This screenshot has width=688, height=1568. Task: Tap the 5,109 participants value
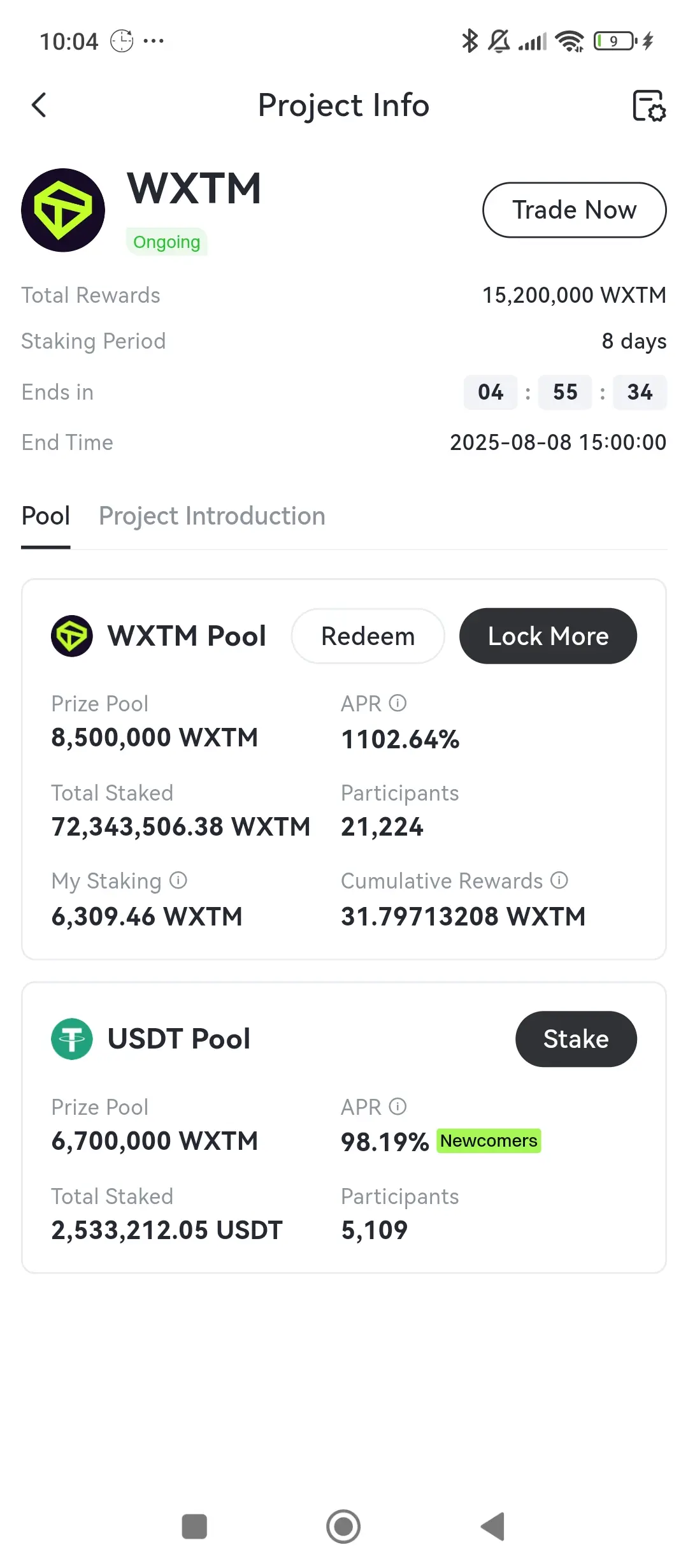click(x=375, y=1230)
